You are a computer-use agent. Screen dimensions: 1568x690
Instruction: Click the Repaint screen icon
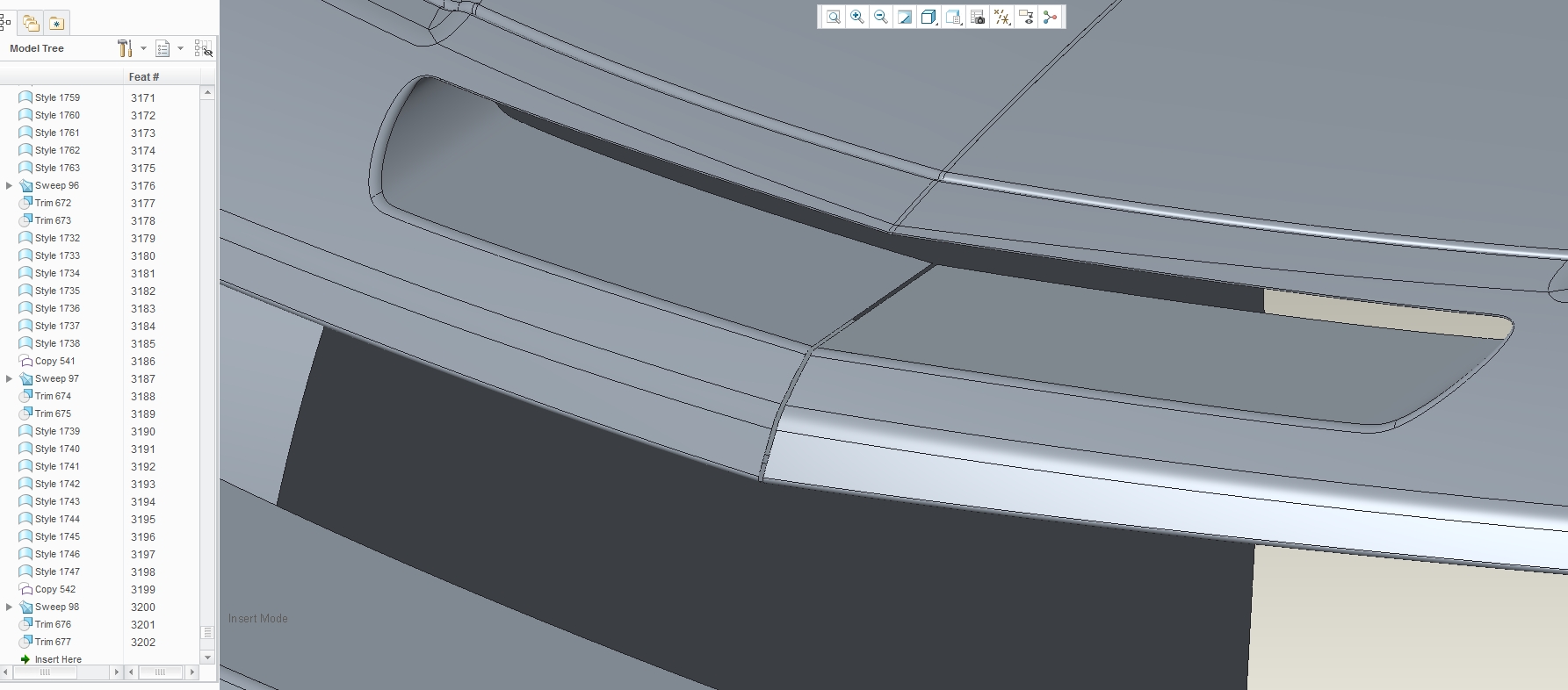pos(905,17)
